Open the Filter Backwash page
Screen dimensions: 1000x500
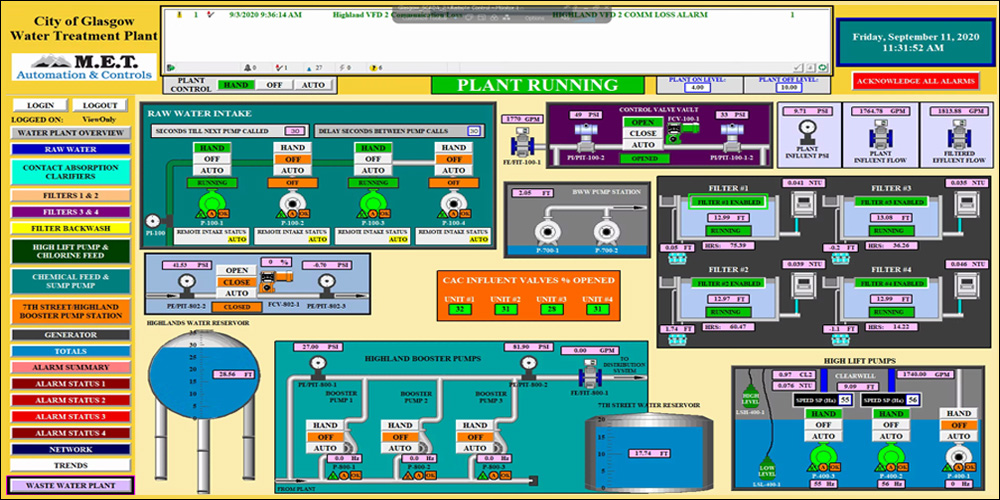tap(71, 228)
